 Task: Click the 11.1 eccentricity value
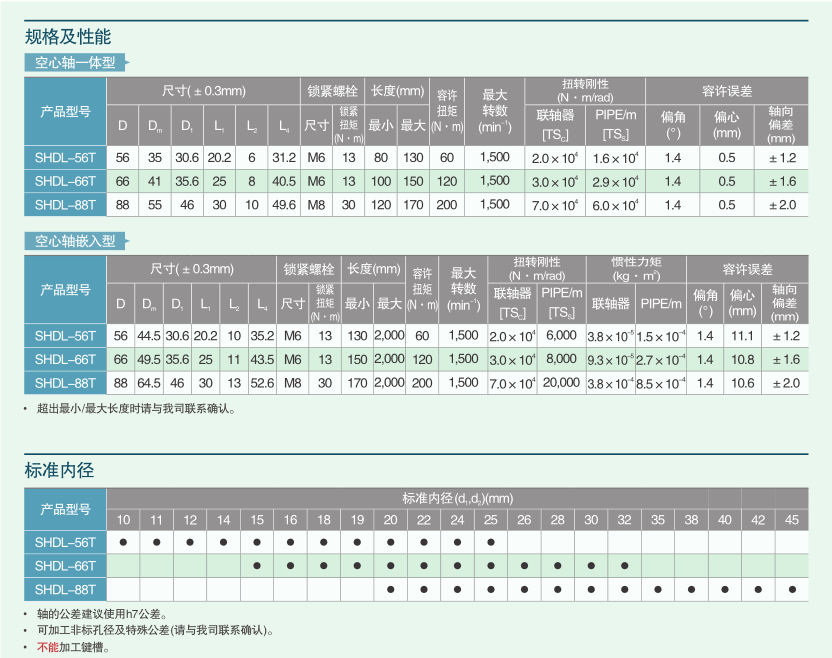742,337
